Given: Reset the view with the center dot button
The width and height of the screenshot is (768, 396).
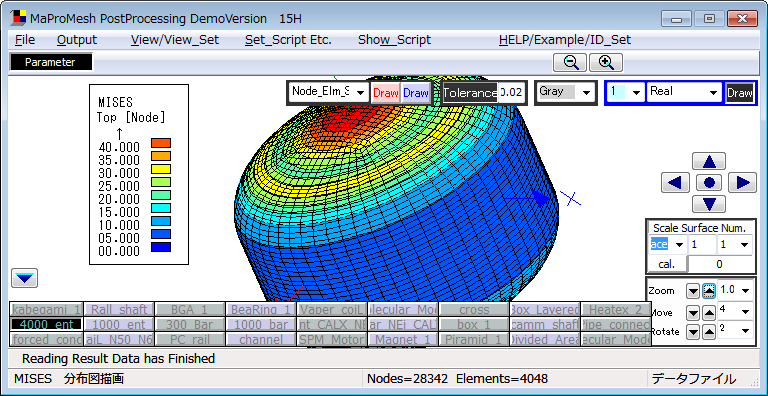Looking at the screenshot, I should (709, 183).
